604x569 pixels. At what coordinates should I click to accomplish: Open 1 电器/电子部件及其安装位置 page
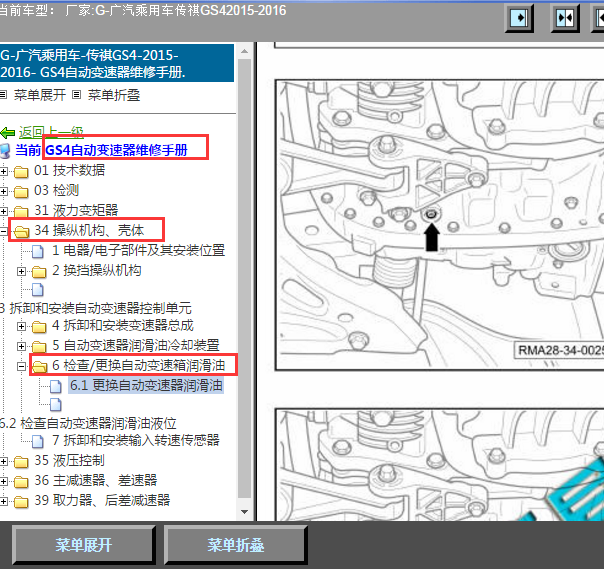click(x=138, y=250)
